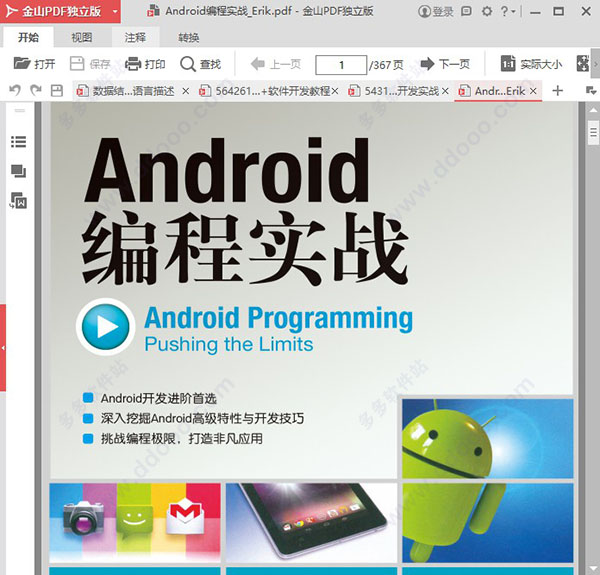This screenshot has height=575, width=600.
Task: Switch to 注释 ribbon tab
Action: click(135, 37)
